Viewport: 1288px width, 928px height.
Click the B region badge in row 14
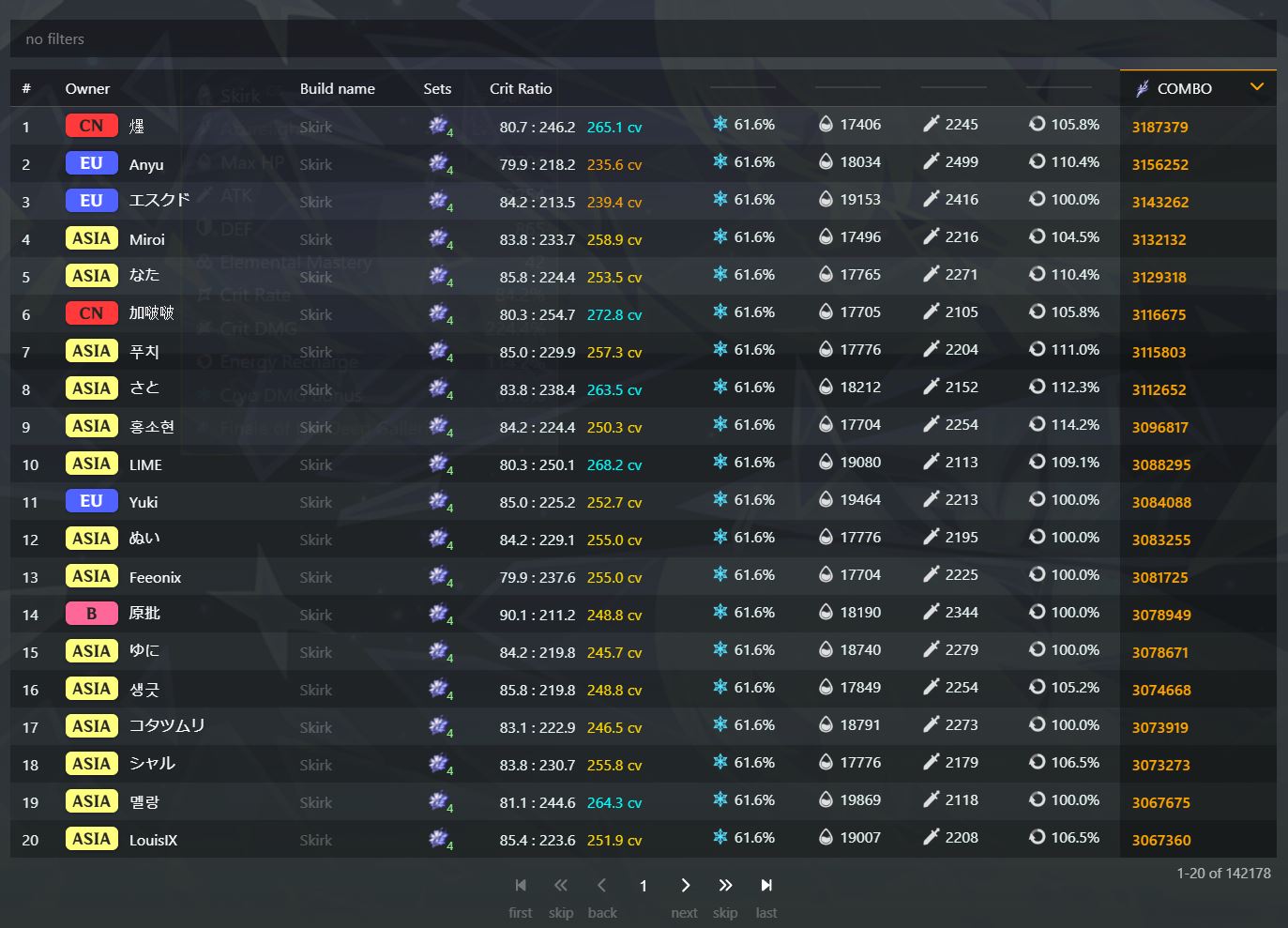(92, 614)
